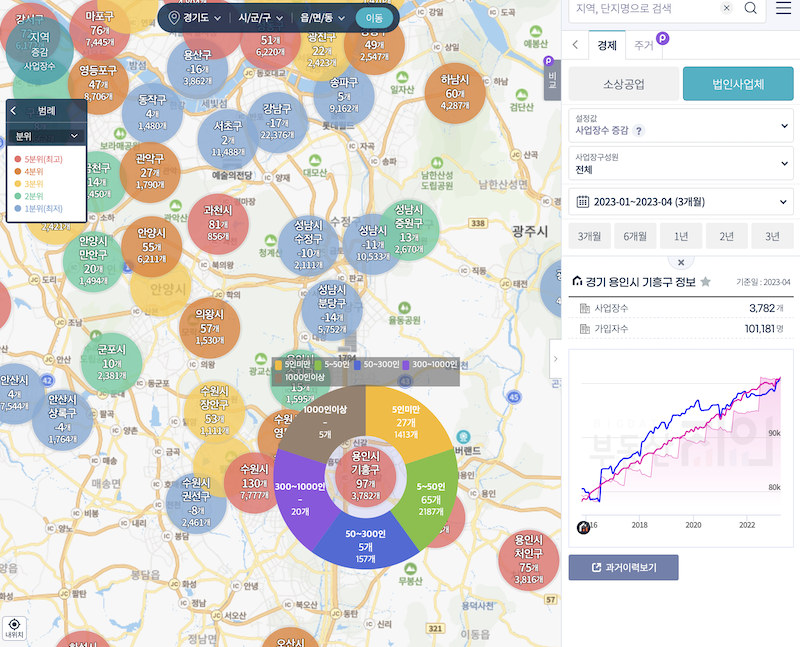
Task: Open the 시/군/구 dropdown
Action: 260,18
